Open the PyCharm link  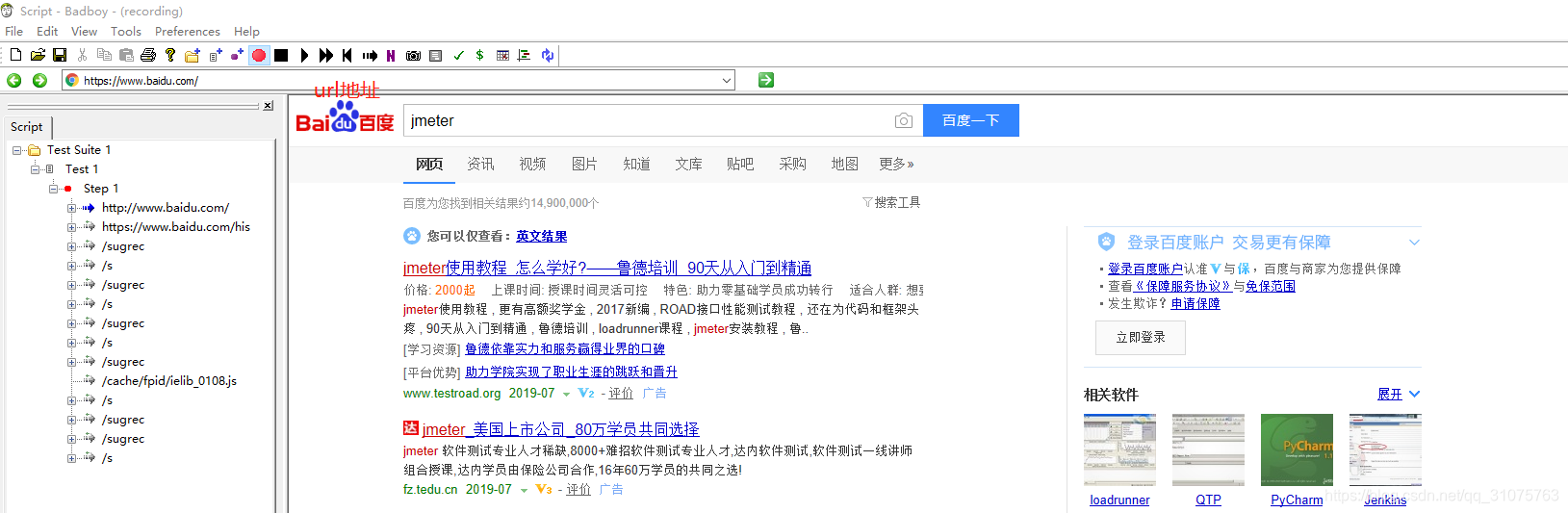click(1297, 500)
